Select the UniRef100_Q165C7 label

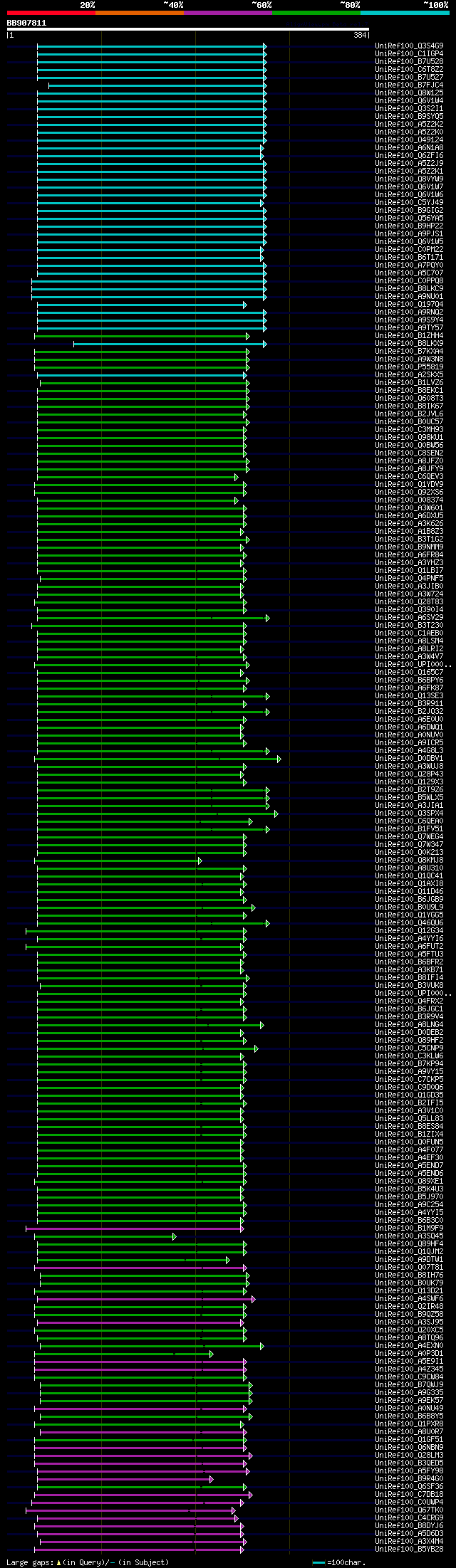click(x=409, y=673)
